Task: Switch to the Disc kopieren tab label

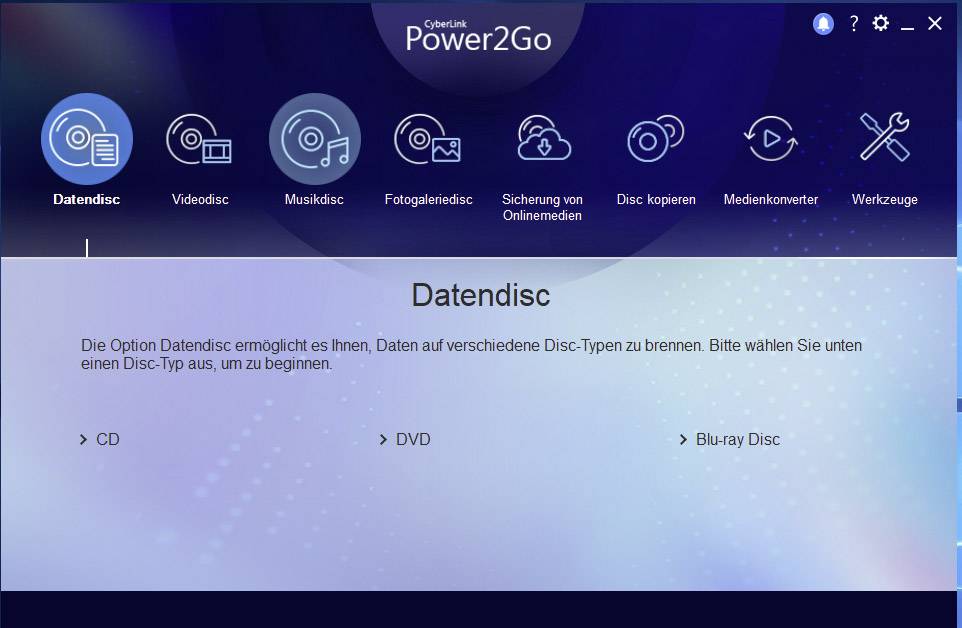Action: [x=655, y=199]
